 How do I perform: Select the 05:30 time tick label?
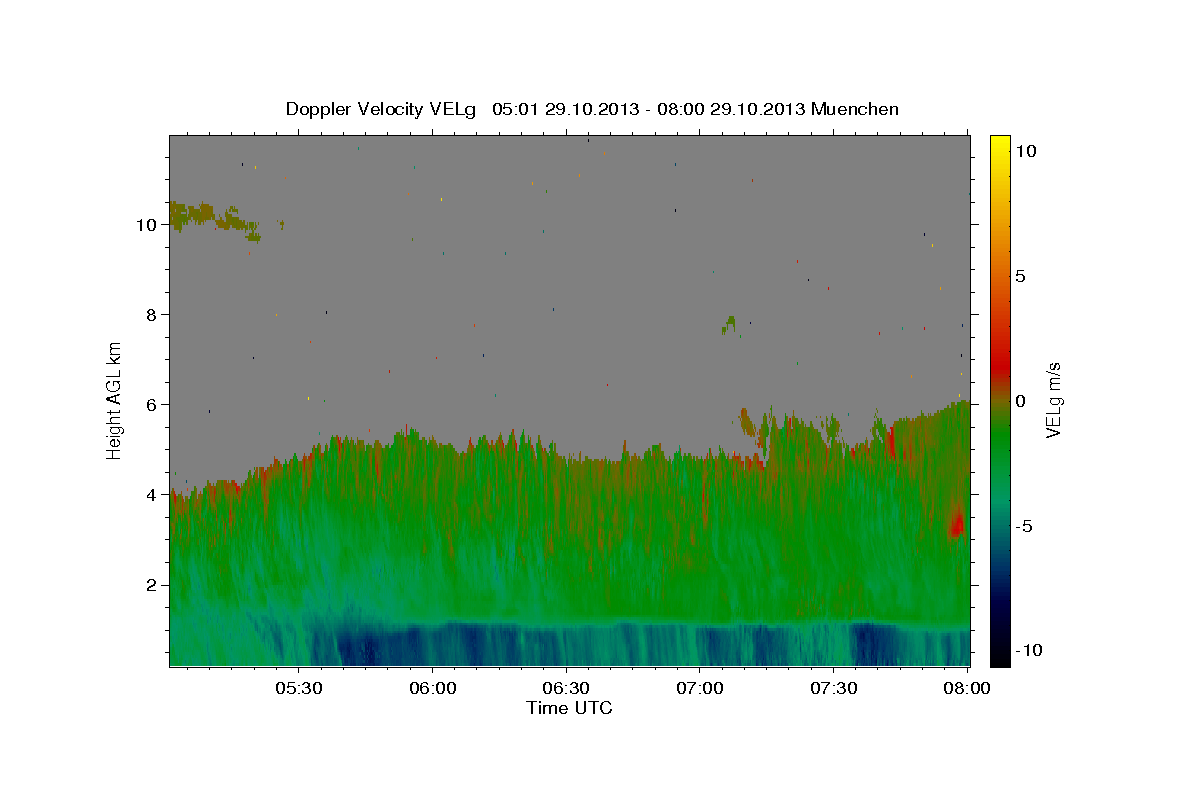point(298,689)
